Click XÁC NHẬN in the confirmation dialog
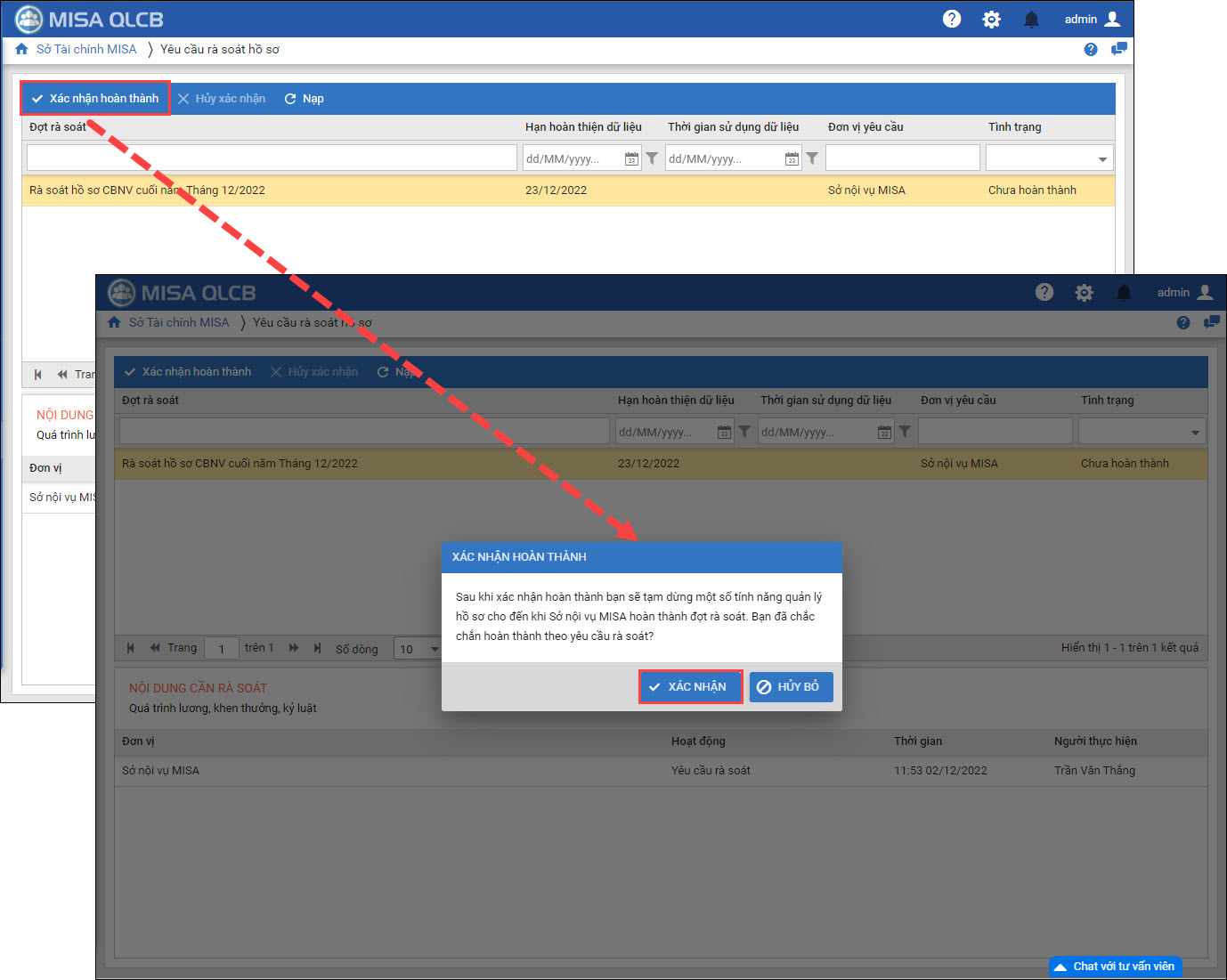Screen dimensions: 1227x980 [690, 687]
